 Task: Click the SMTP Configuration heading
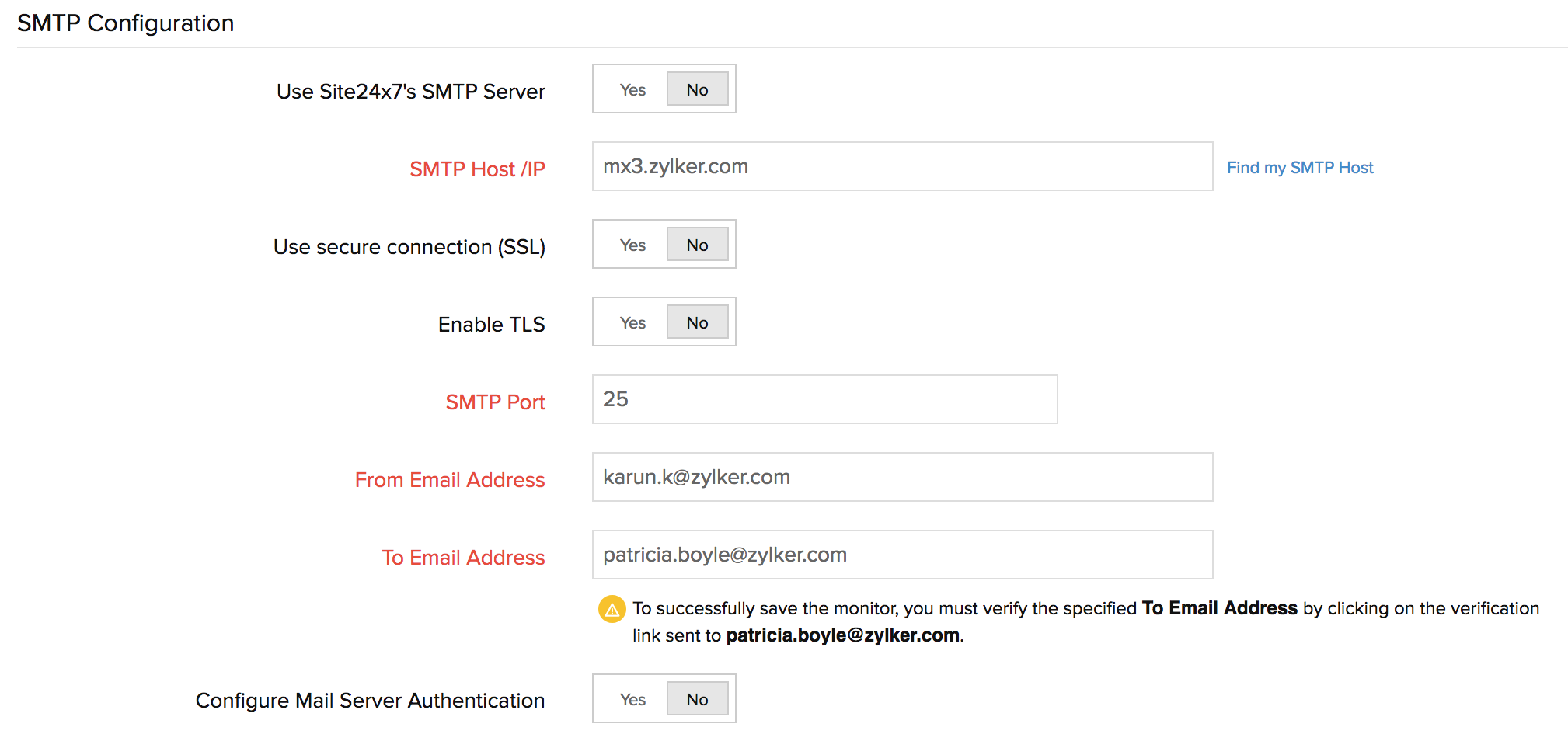coord(126,23)
